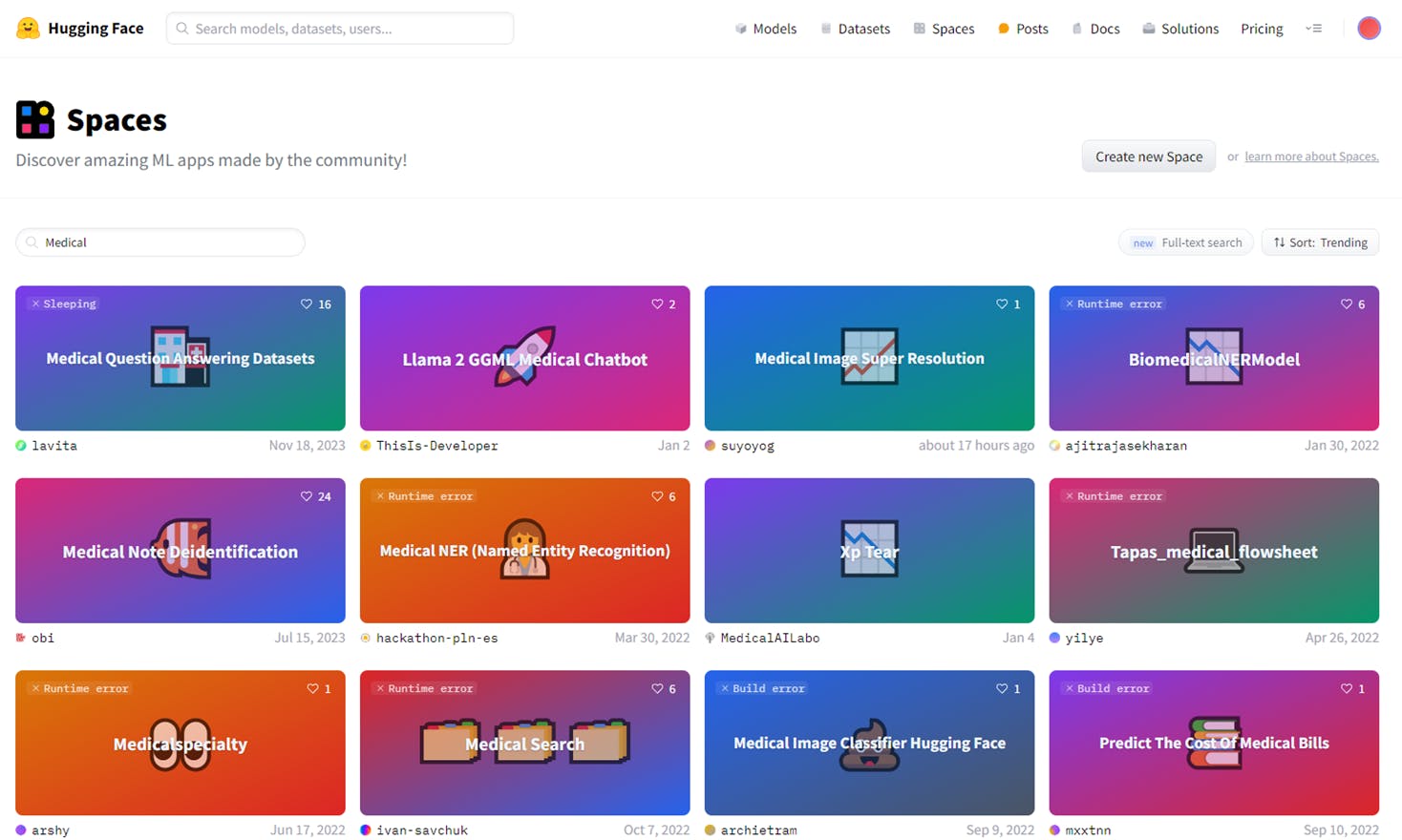Screen dimensions: 1402x840
Task: Open Posts in top navigation
Action: [1023, 29]
